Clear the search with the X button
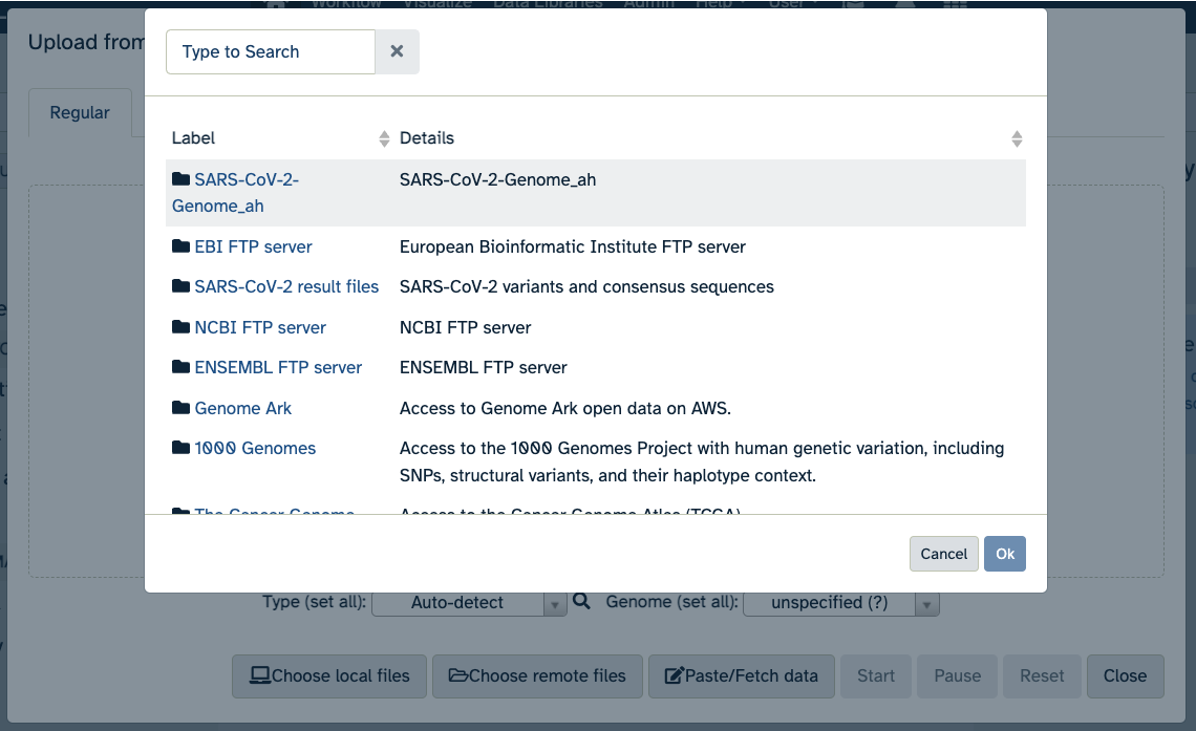 tap(397, 52)
